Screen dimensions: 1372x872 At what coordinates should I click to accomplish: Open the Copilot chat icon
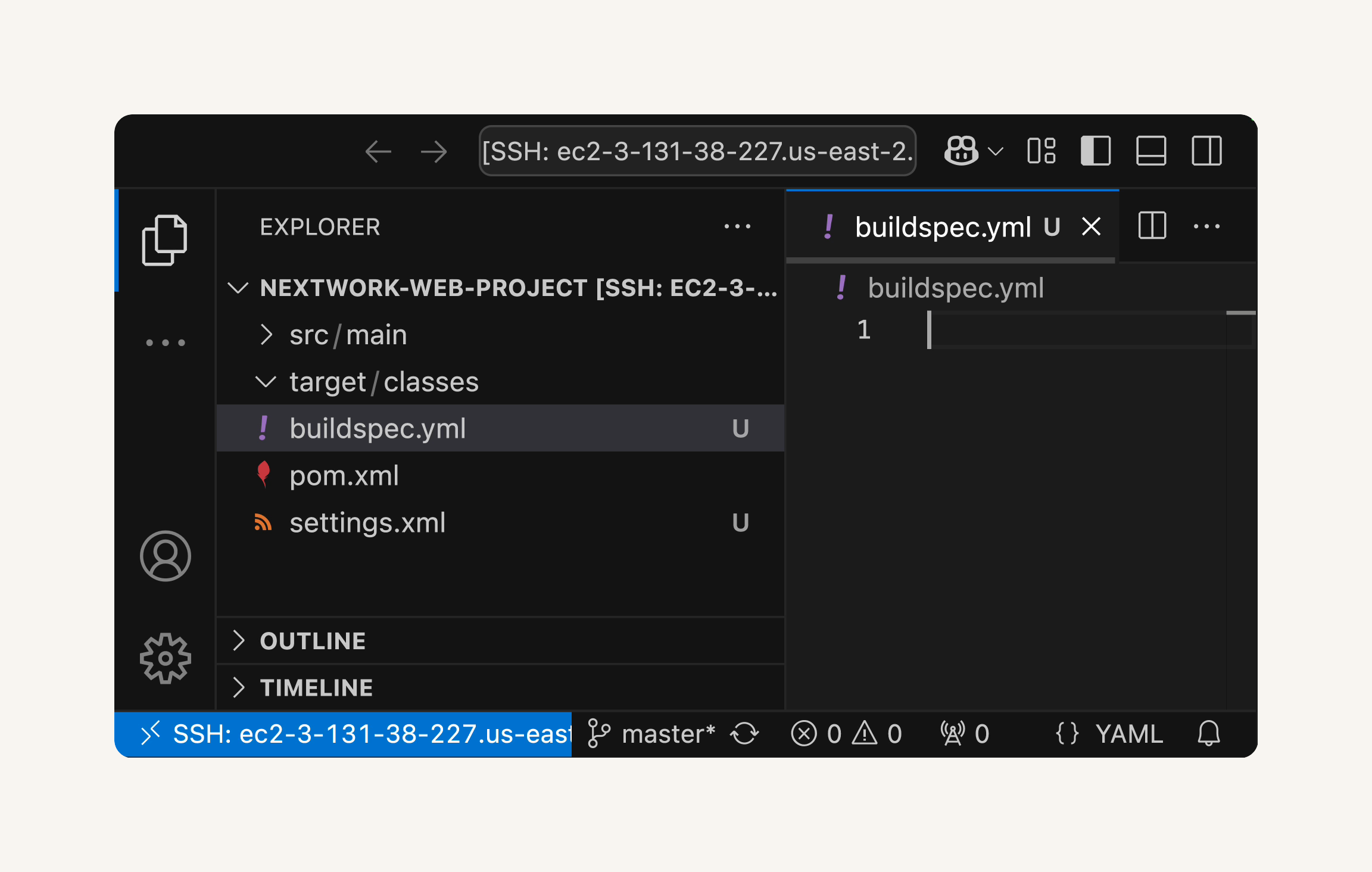961,151
